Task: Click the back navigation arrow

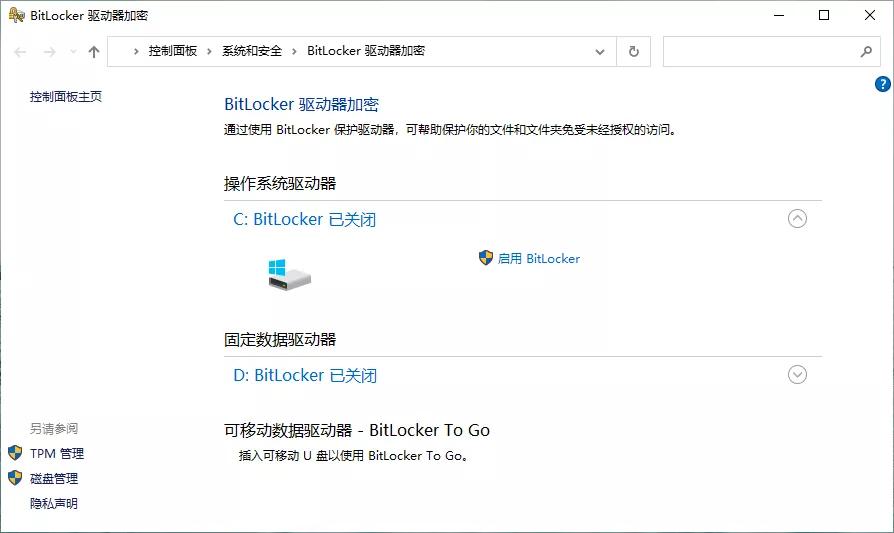Action: [x=21, y=52]
